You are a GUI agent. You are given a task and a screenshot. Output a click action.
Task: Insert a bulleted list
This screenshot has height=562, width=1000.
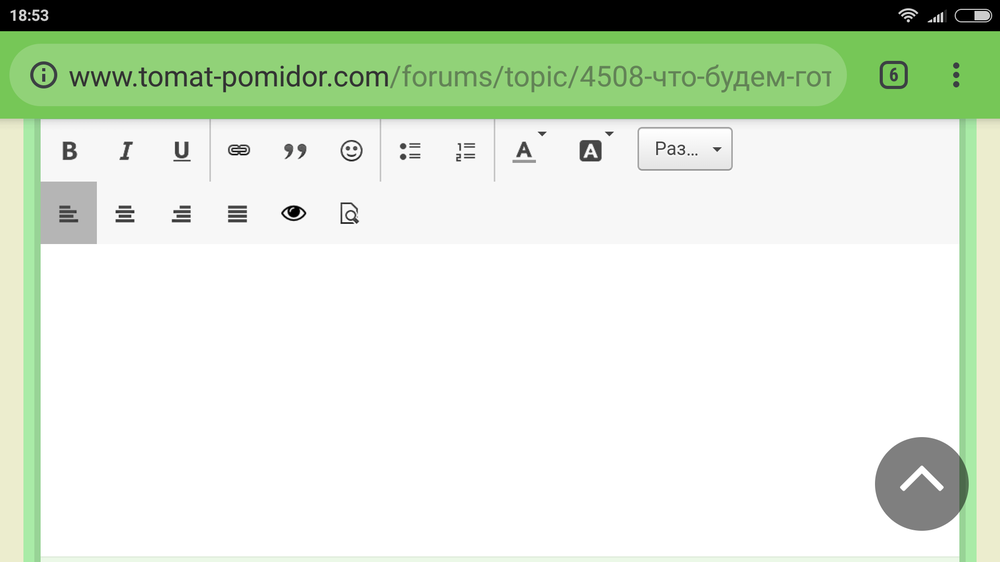point(409,151)
